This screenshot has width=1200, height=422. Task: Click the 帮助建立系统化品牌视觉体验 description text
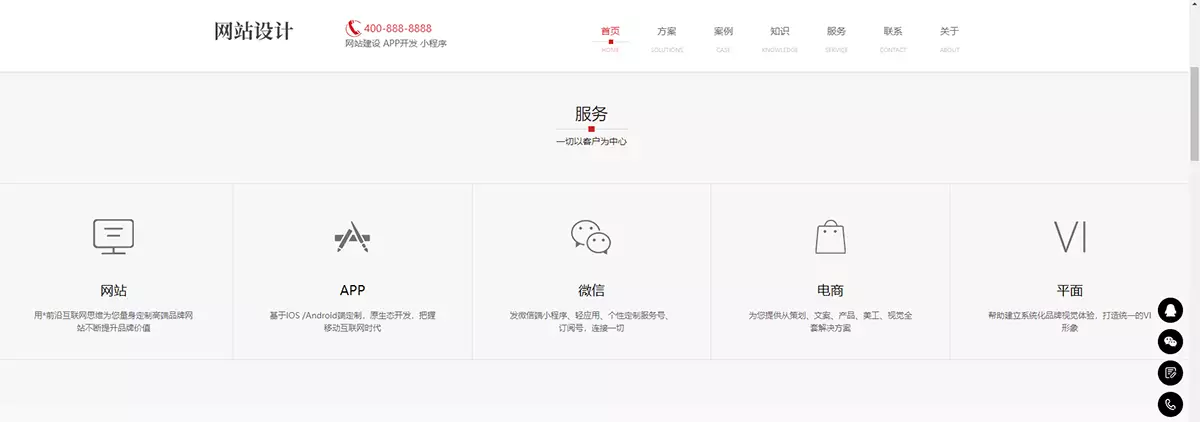tap(1070, 321)
